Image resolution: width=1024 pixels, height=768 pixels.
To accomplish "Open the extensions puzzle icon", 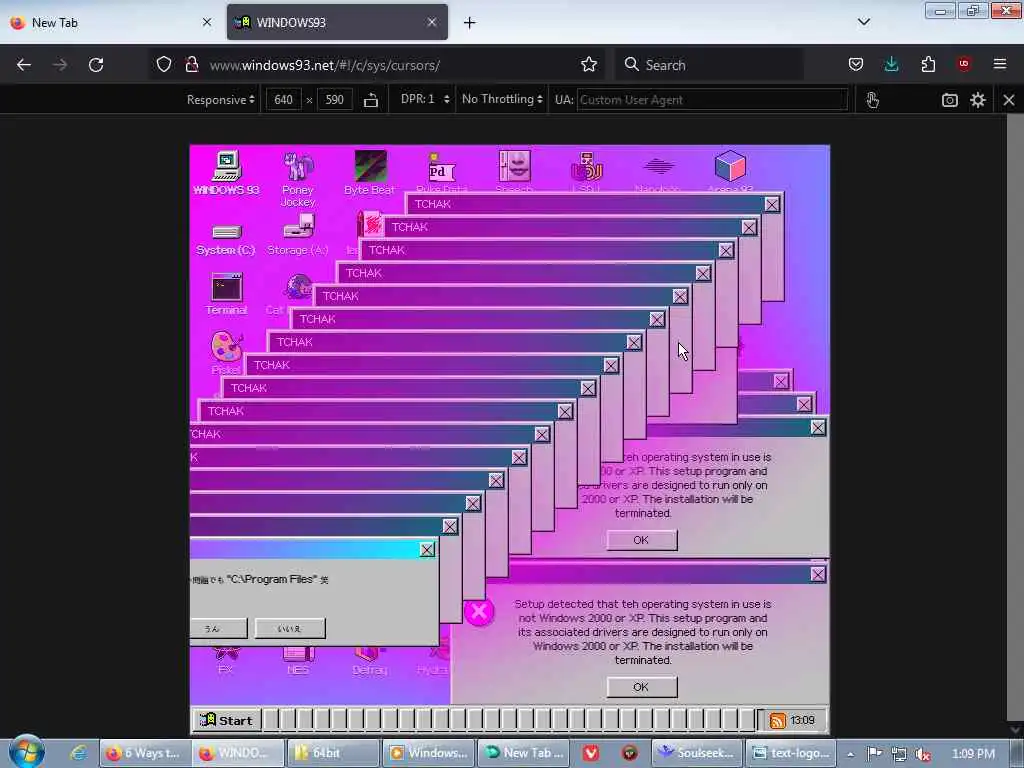I will (x=928, y=65).
